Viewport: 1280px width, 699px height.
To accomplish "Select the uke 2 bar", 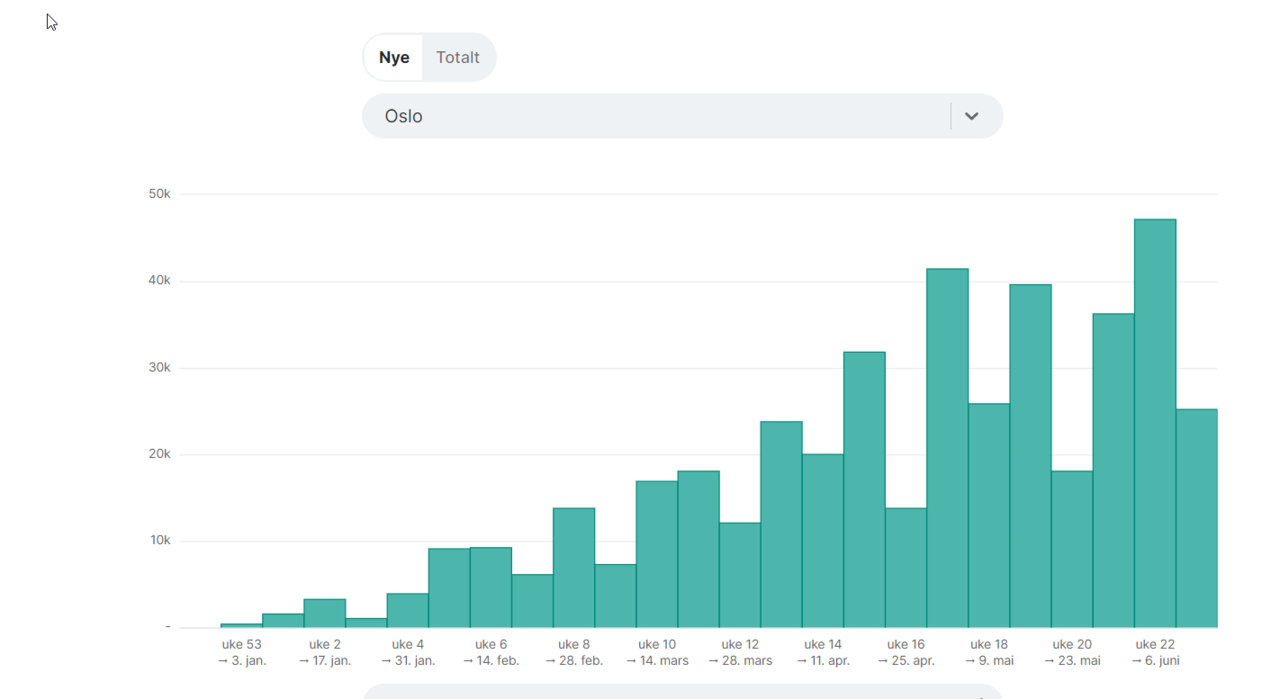I will click(325, 613).
